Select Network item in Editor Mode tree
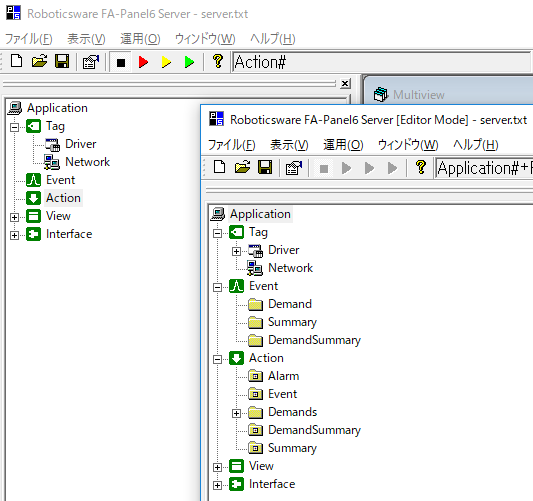The height and width of the screenshot is (501, 533). tap(290, 268)
